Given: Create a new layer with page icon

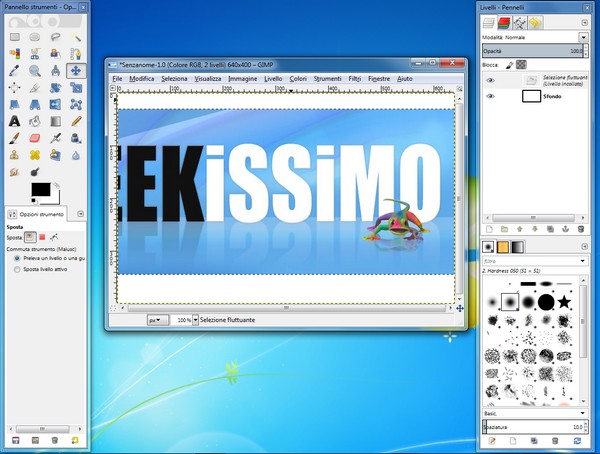Looking at the screenshot, I should point(489,229).
